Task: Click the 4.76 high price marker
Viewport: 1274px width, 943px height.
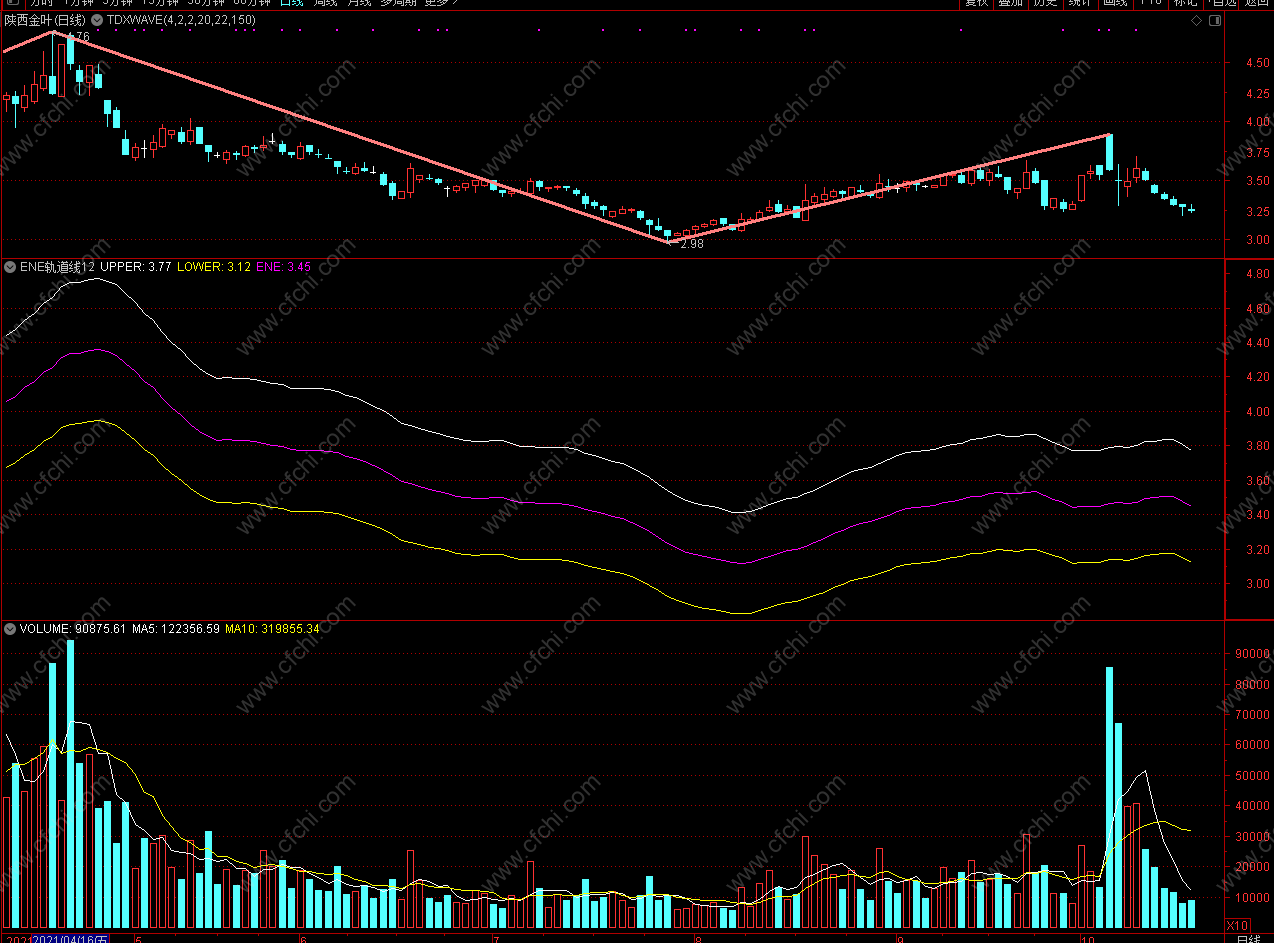Action: point(77,37)
